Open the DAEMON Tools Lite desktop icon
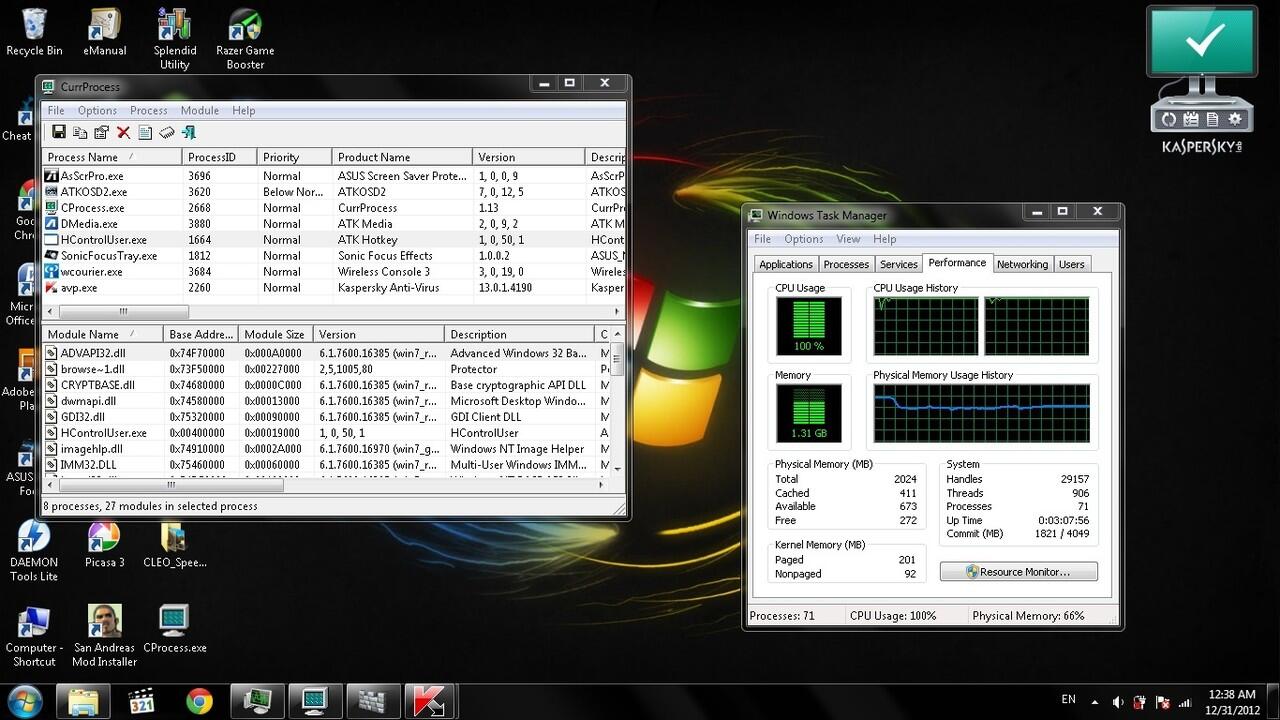 tap(34, 551)
